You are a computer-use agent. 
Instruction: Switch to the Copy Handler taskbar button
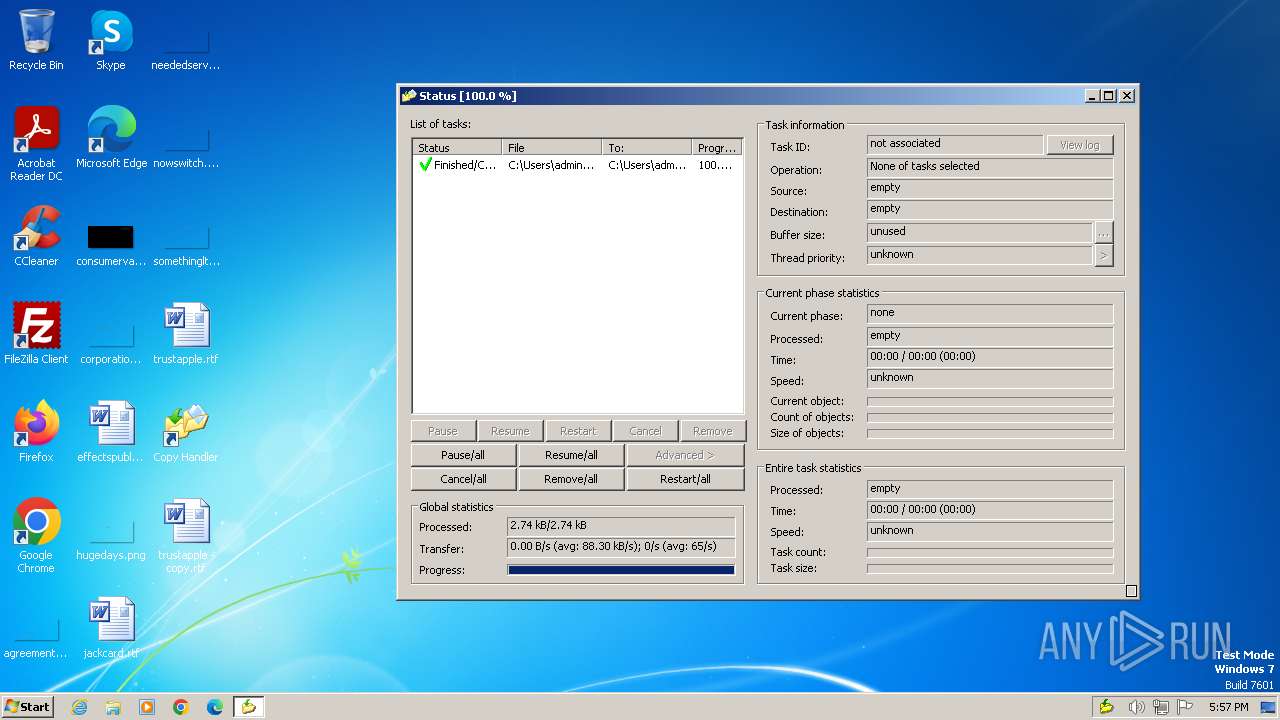[249, 707]
